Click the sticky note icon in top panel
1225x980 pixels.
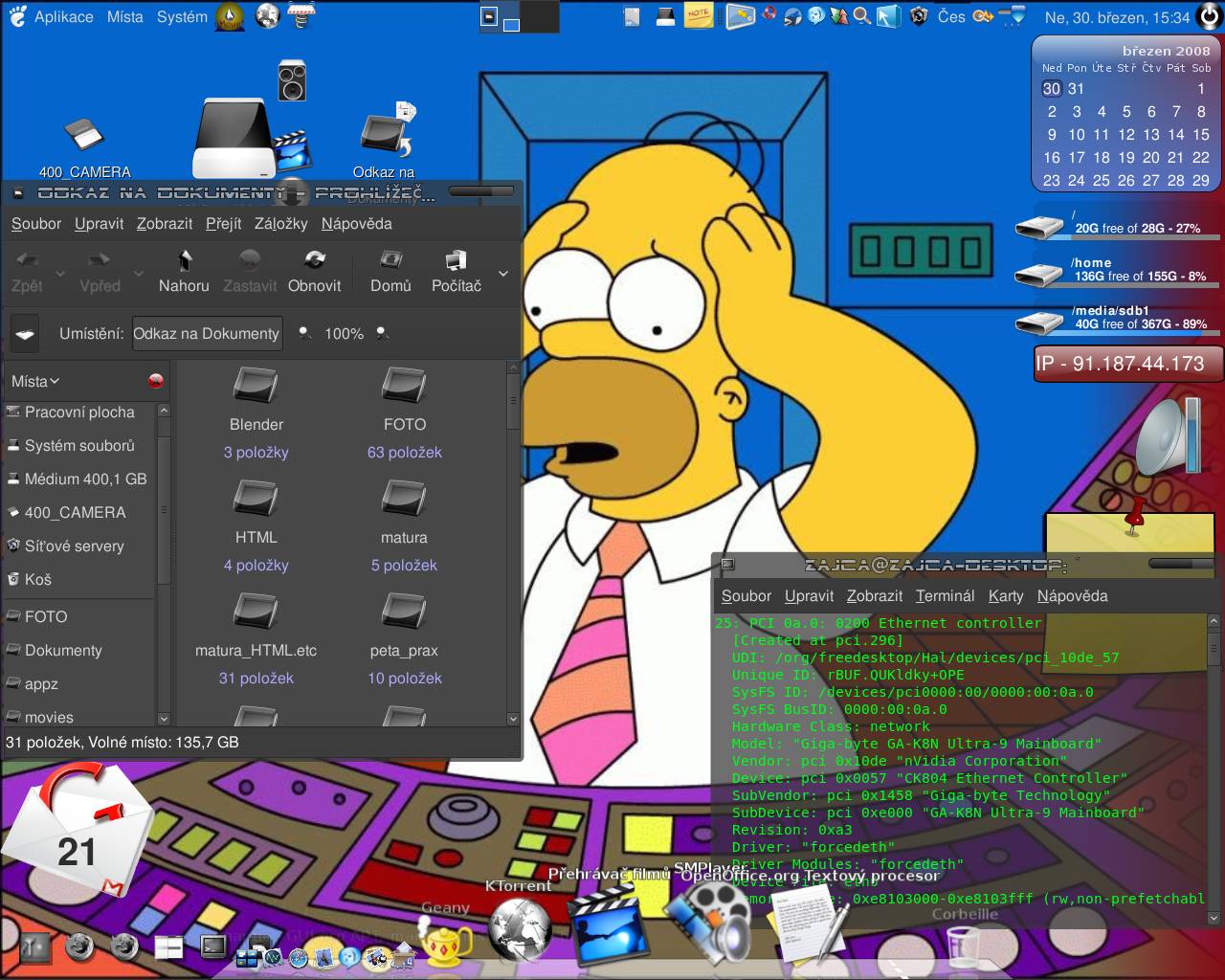click(698, 16)
